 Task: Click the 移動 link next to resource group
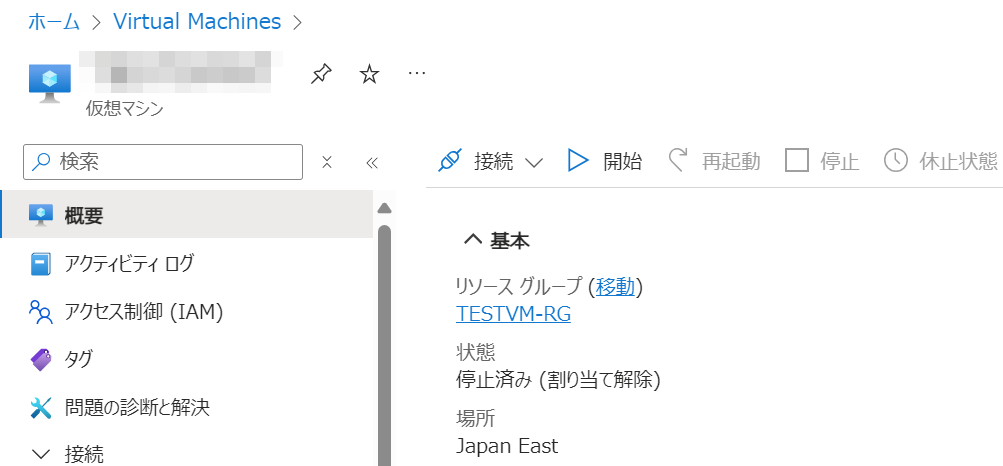pyautogui.click(x=615, y=287)
